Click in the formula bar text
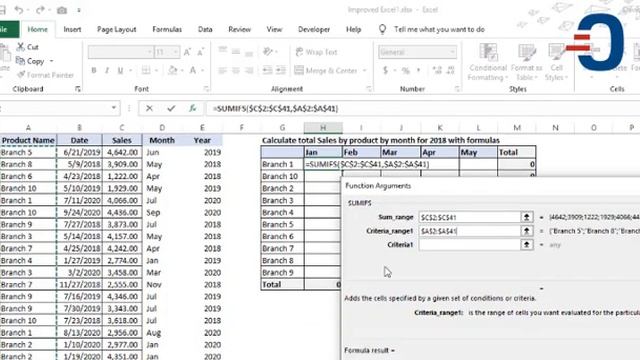The width and height of the screenshot is (640, 360). (276, 109)
